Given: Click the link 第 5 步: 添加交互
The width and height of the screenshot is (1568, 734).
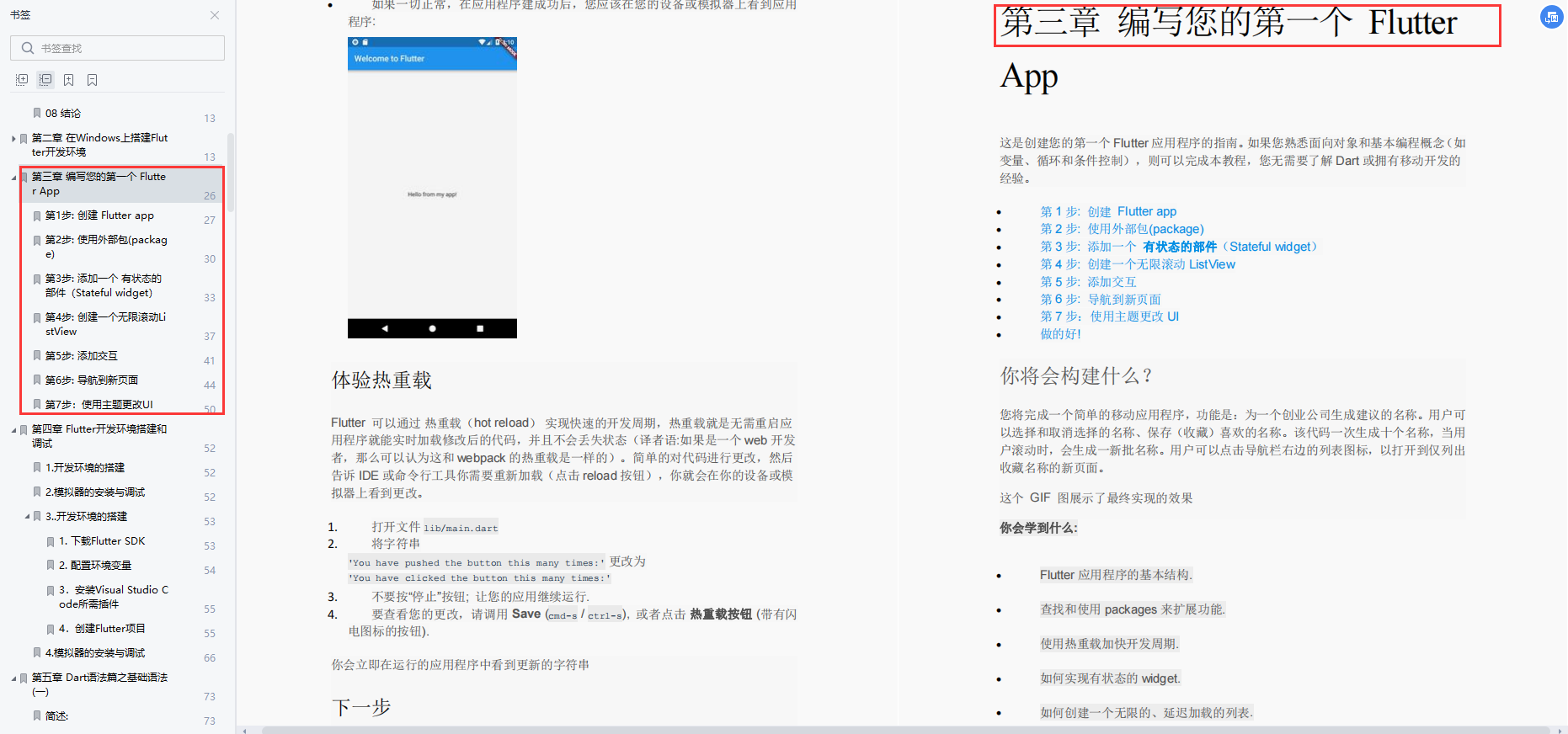Looking at the screenshot, I should coord(1088,282).
